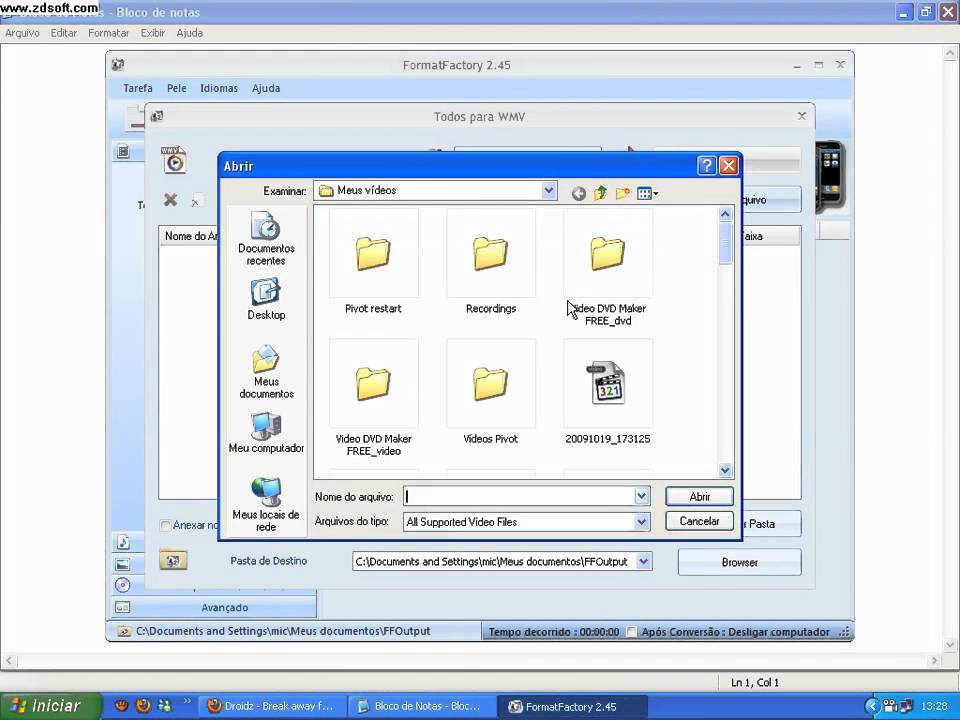Viewport: 960px width, 720px height.
Task: Expand the Pasta de Destino dropdown
Action: tap(643, 561)
